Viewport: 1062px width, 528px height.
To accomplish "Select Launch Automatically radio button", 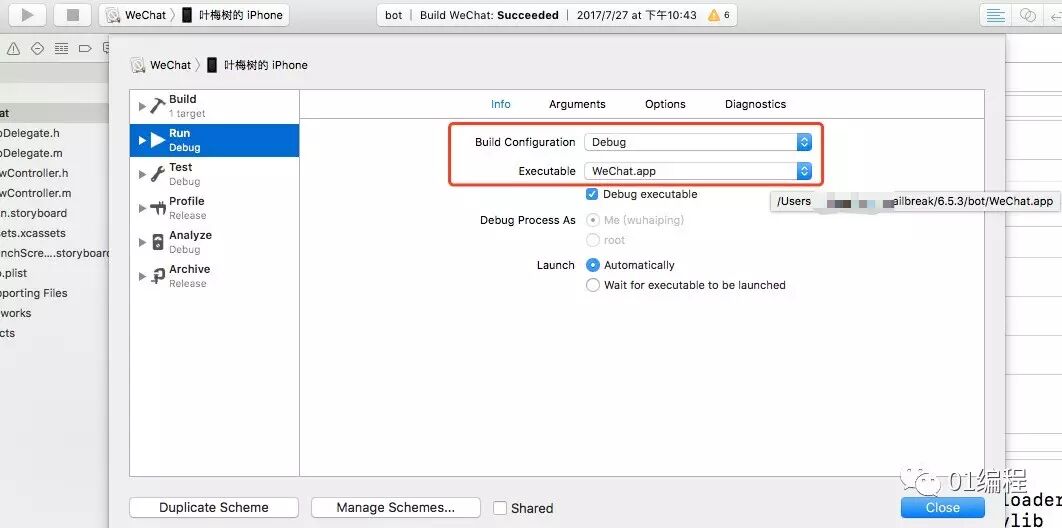I will (x=593, y=265).
